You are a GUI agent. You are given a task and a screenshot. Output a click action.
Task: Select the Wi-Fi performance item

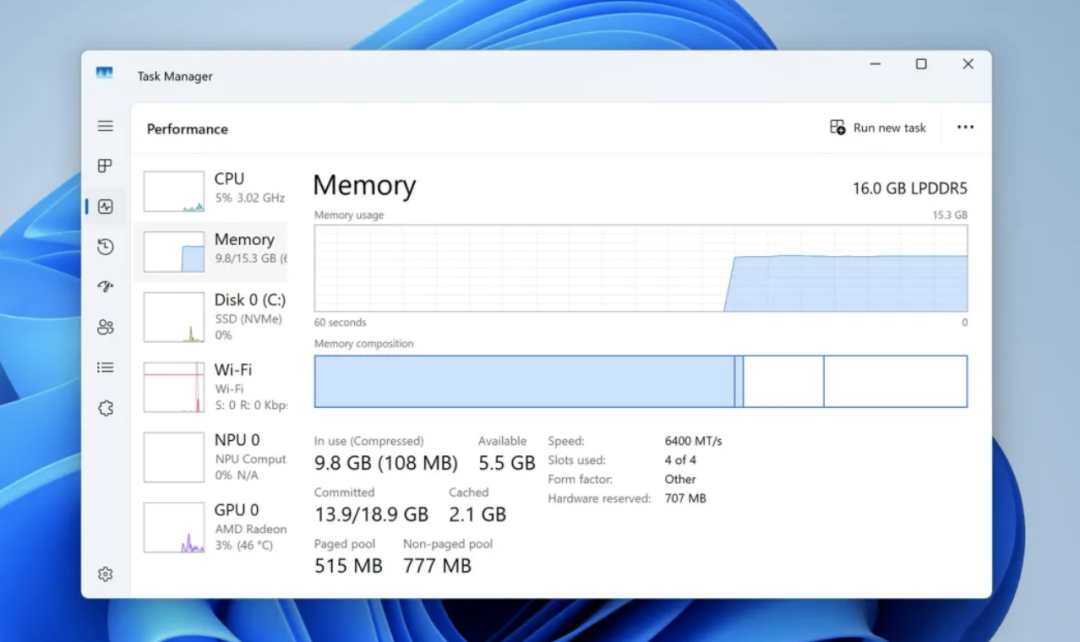click(213, 387)
